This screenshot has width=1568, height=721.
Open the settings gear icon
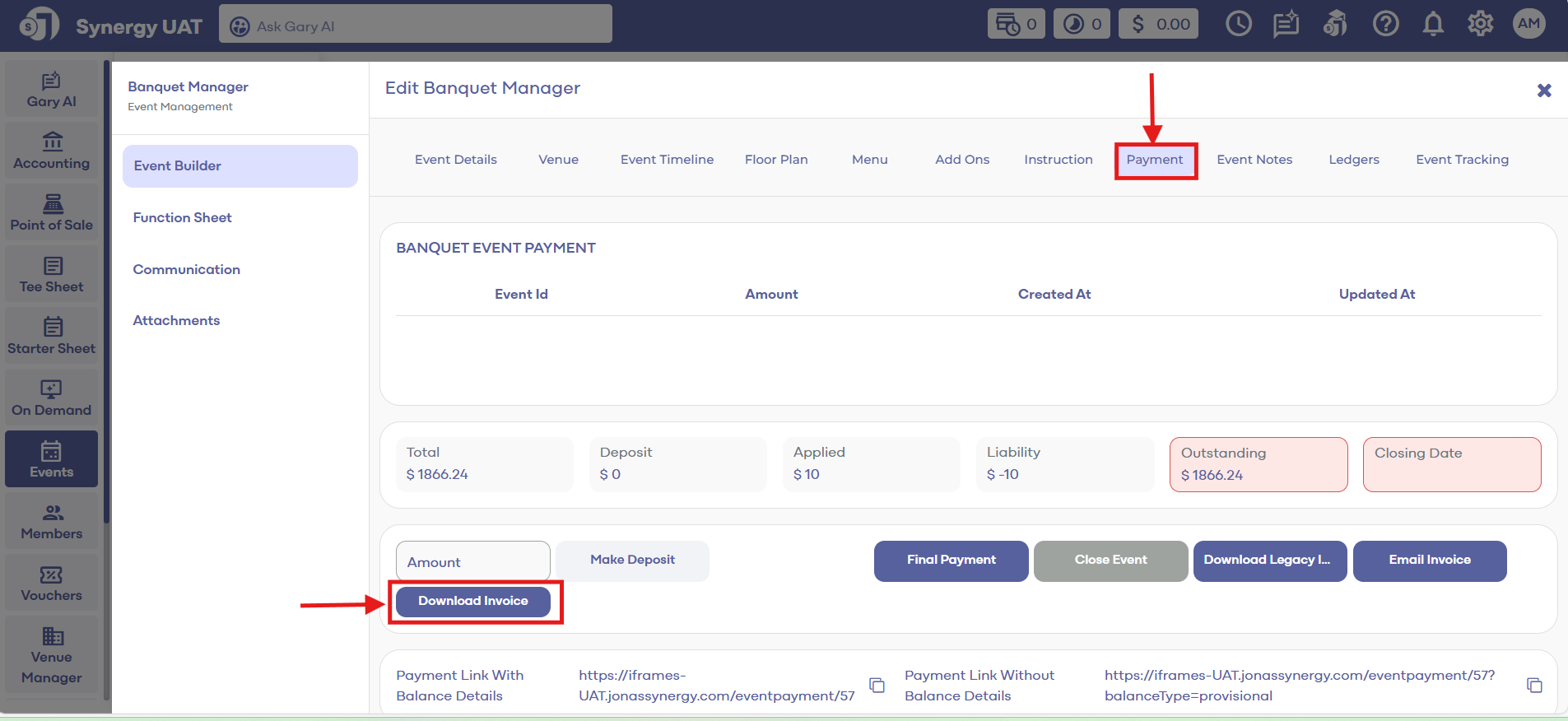pos(1480,24)
